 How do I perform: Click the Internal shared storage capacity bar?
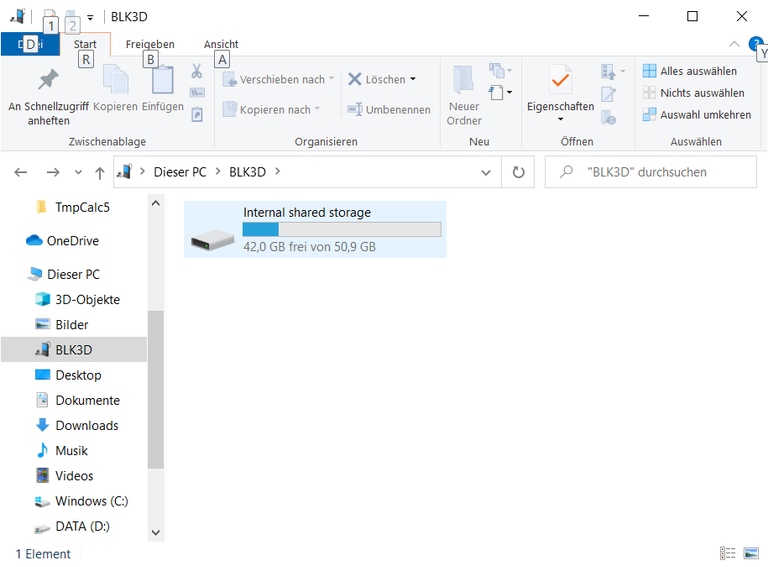pyautogui.click(x=341, y=230)
